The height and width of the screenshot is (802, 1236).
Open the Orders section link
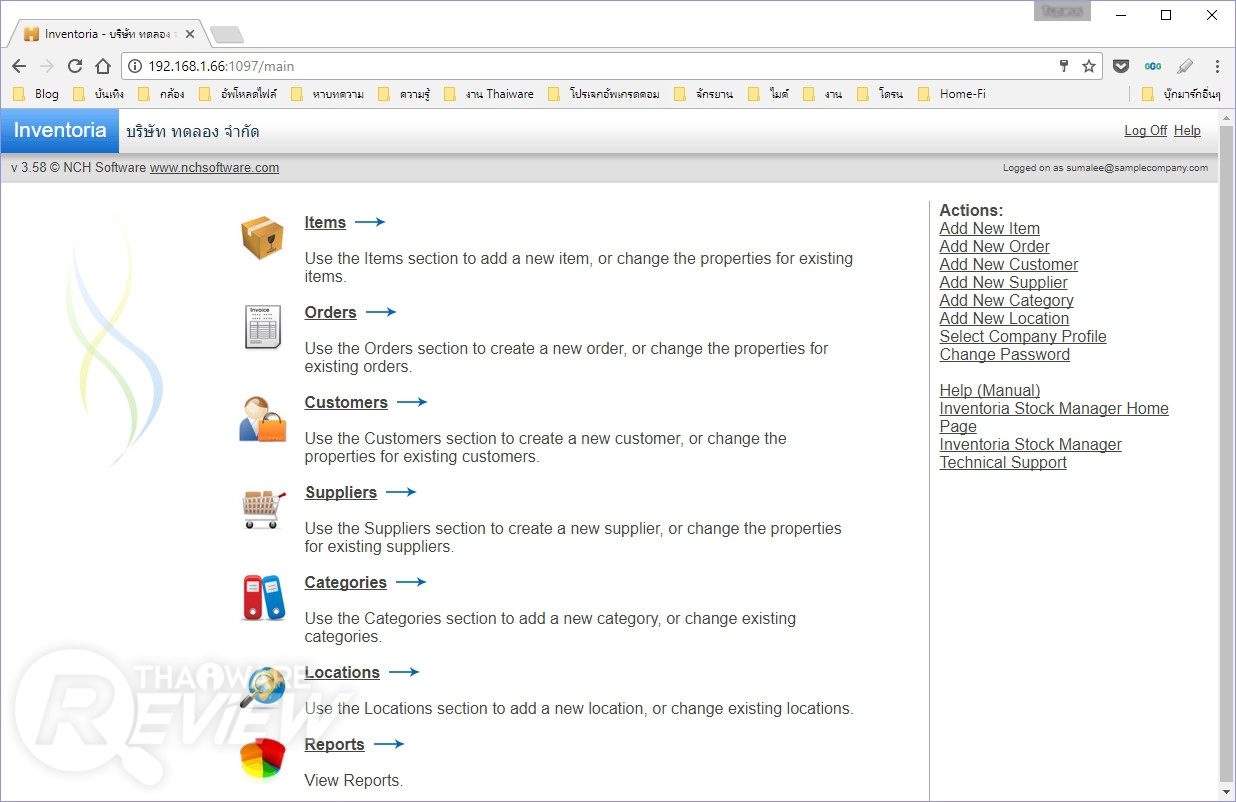(x=331, y=312)
